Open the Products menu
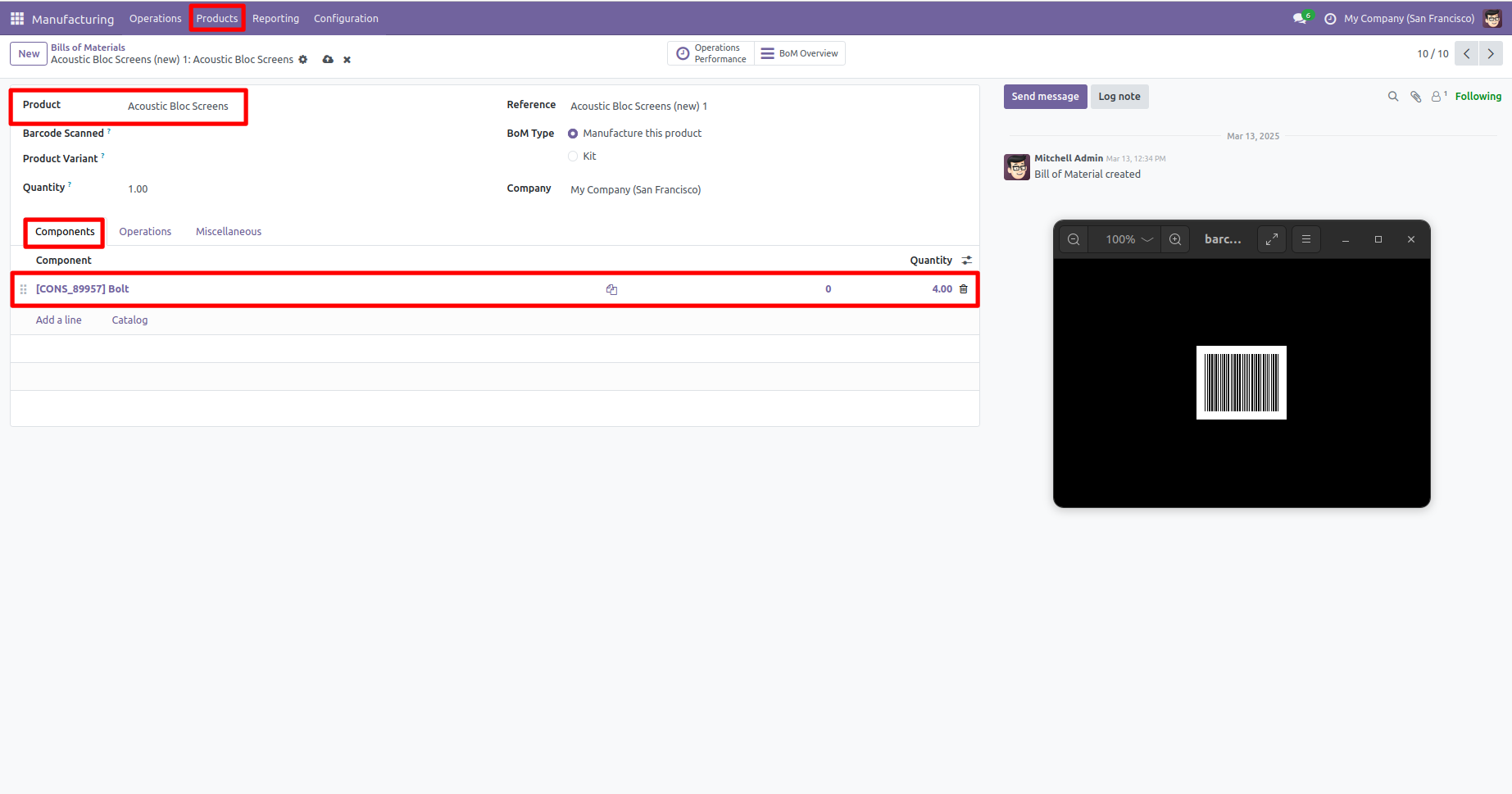 click(x=216, y=18)
